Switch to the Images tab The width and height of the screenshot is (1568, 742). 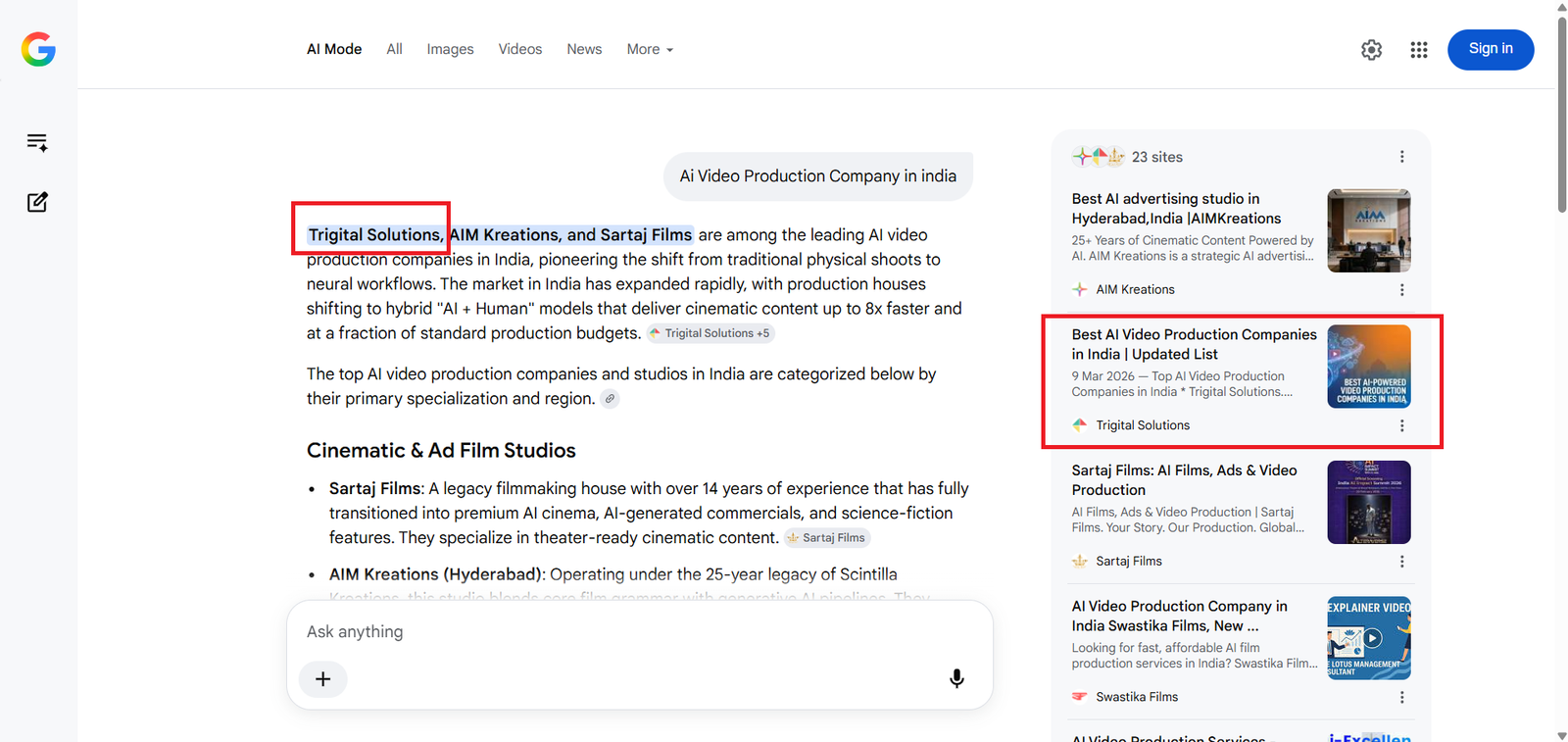pos(450,49)
